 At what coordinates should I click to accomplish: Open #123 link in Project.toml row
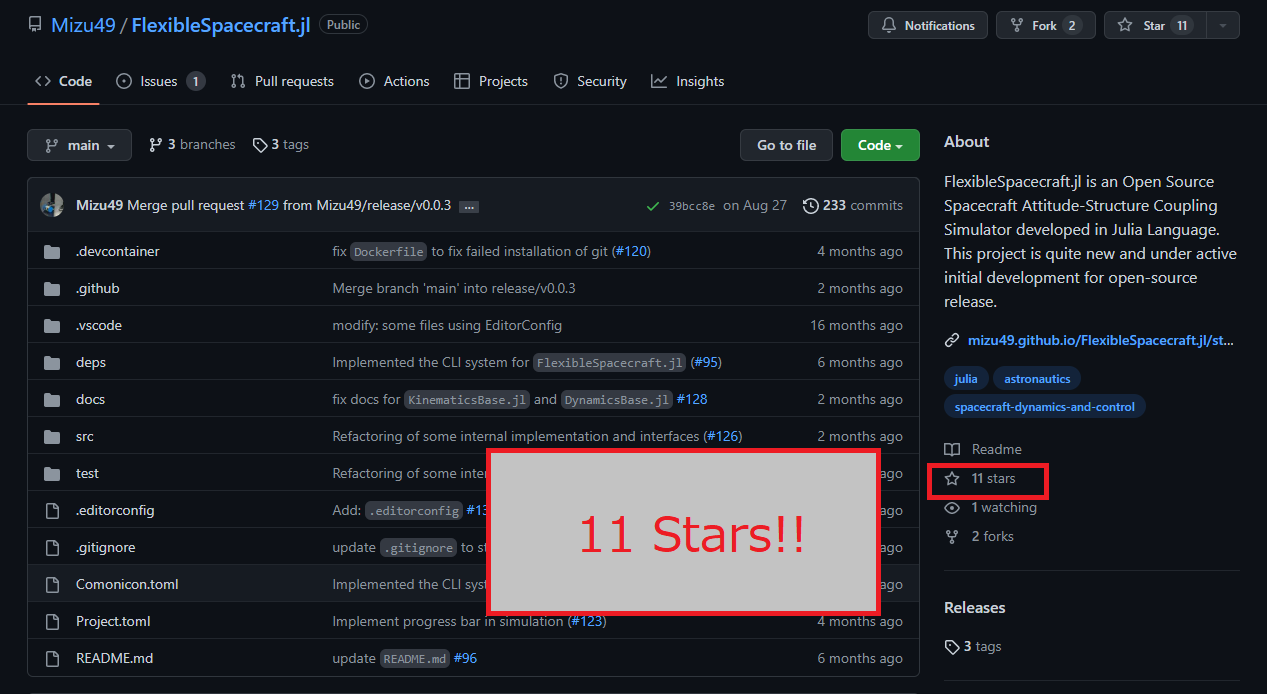(x=587, y=621)
